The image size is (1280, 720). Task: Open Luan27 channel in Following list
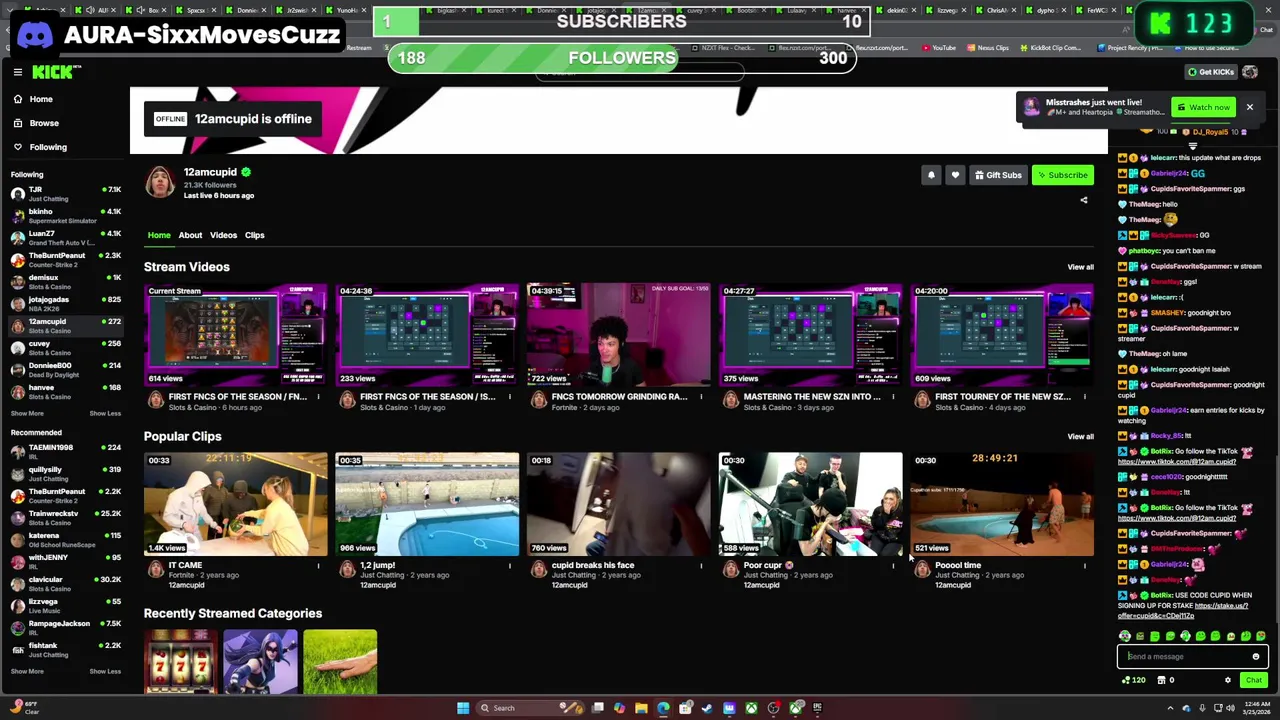65,237
